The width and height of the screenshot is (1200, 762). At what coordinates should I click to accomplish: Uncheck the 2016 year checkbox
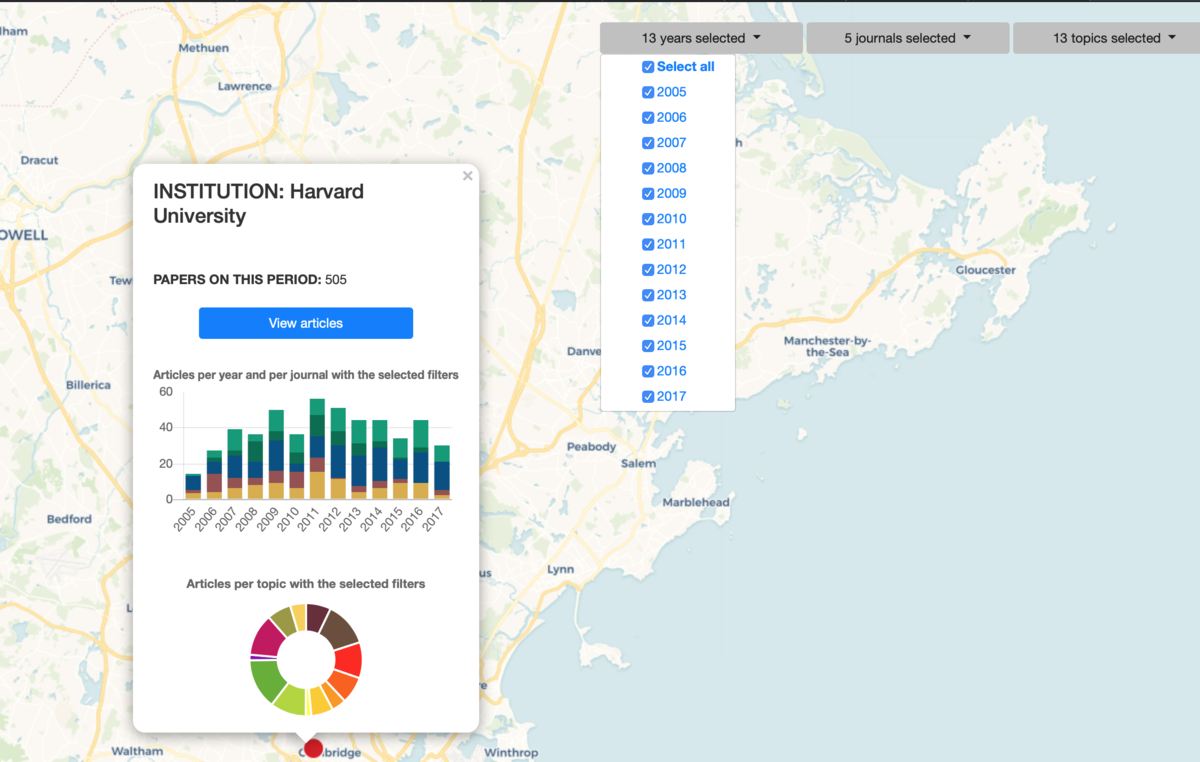tap(648, 371)
